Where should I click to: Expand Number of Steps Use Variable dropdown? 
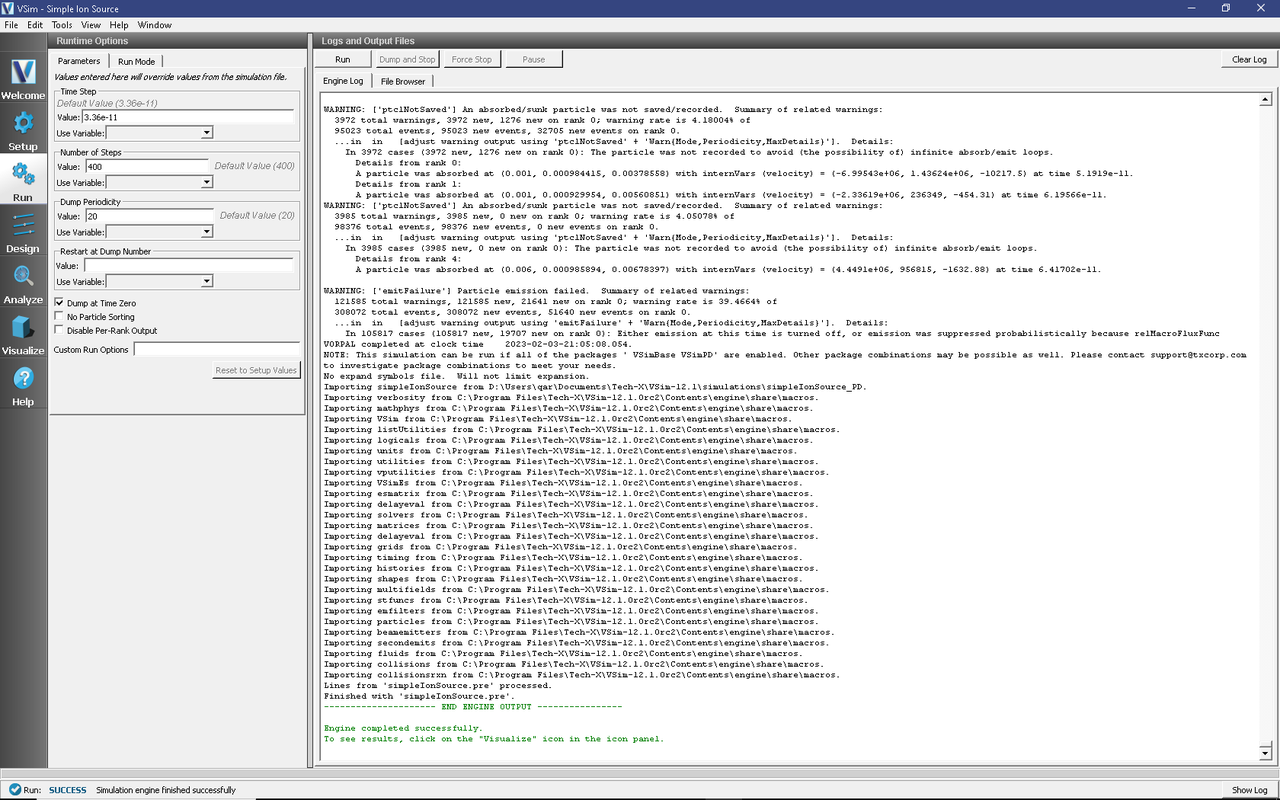(159, 183)
